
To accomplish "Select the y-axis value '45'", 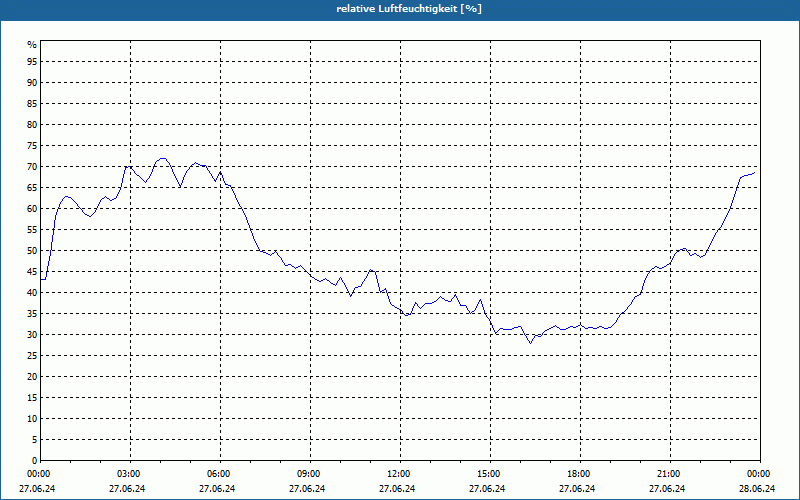I will [32, 272].
